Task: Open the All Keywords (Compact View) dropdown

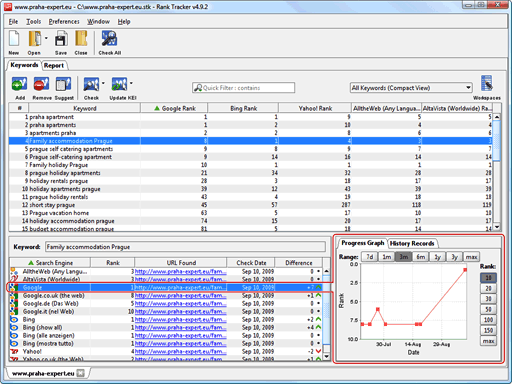Action: pyautogui.click(x=411, y=88)
